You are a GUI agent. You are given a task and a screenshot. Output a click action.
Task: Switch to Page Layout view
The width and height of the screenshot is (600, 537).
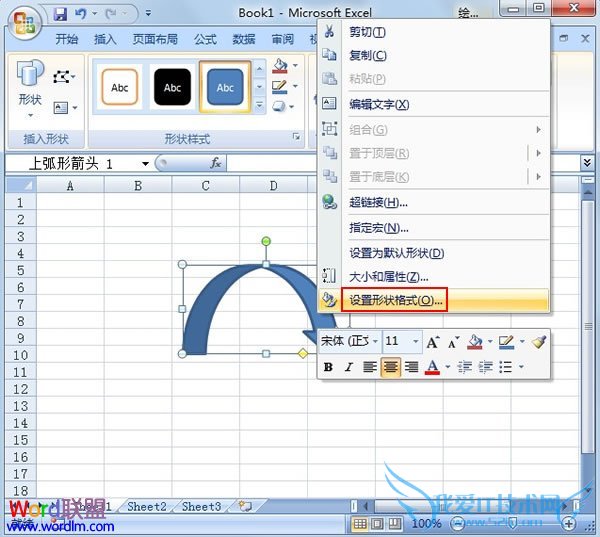click(x=377, y=523)
